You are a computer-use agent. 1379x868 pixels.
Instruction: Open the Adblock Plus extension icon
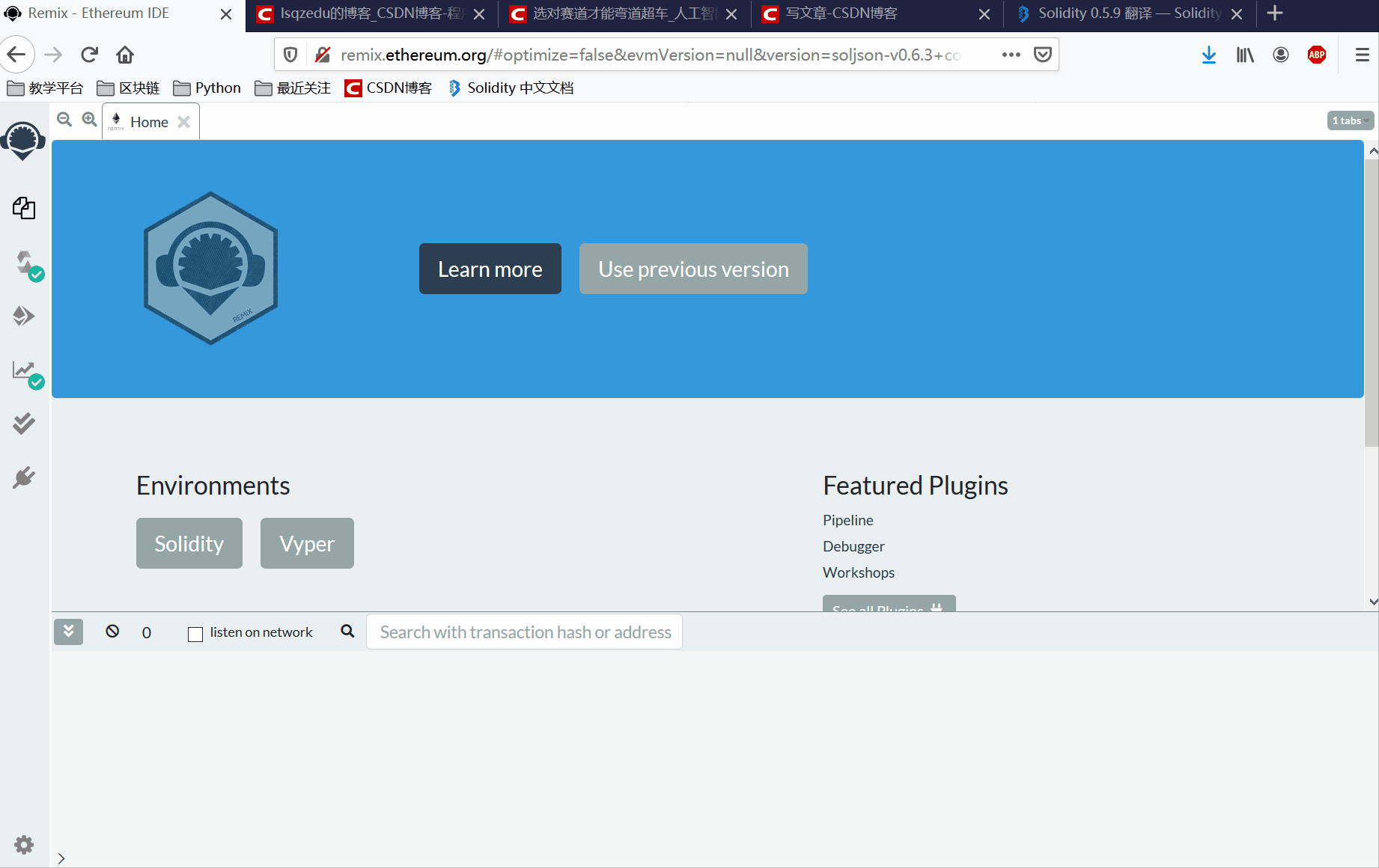(x=1317, y=55)
